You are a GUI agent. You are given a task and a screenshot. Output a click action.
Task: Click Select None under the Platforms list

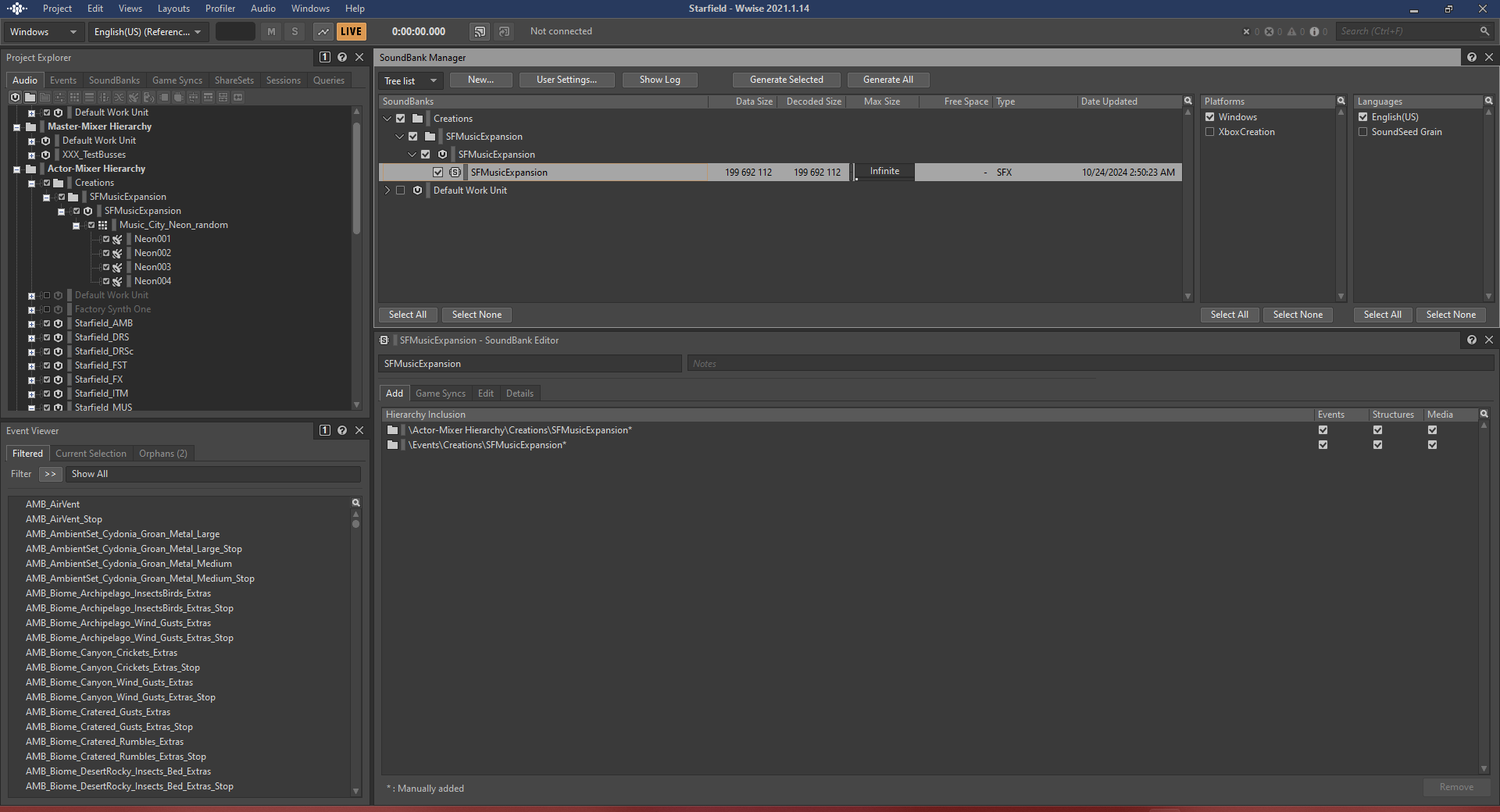pyautogui.click(x=1298, y=315)
